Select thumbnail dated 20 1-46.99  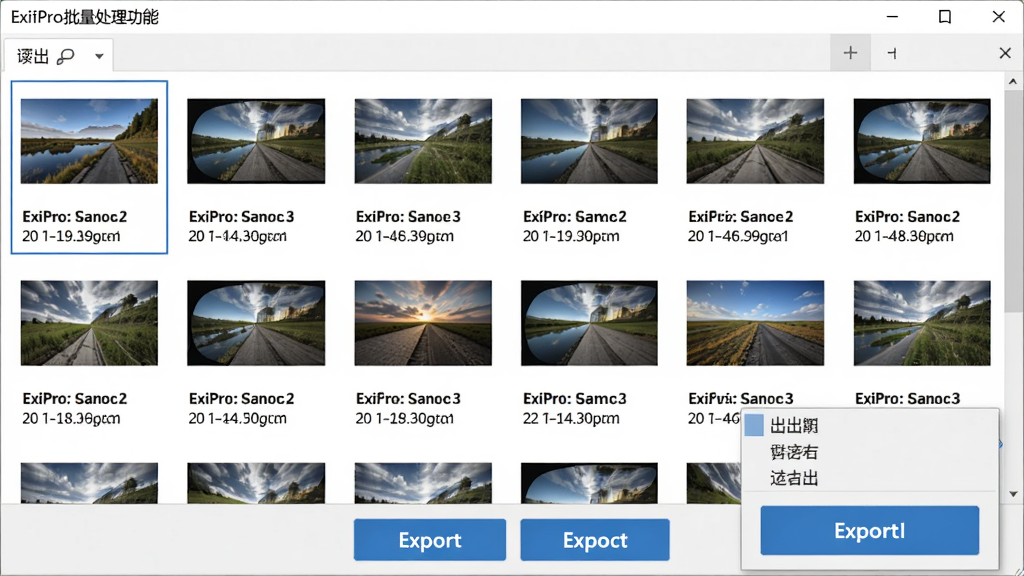point(755,141)
